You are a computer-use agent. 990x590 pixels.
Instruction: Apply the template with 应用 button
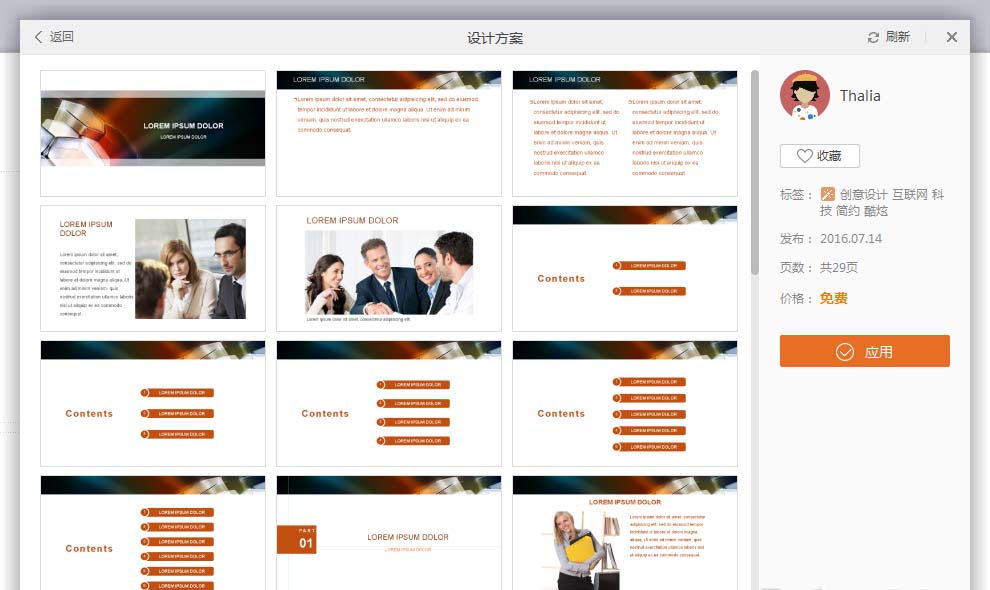pos(864,351)
